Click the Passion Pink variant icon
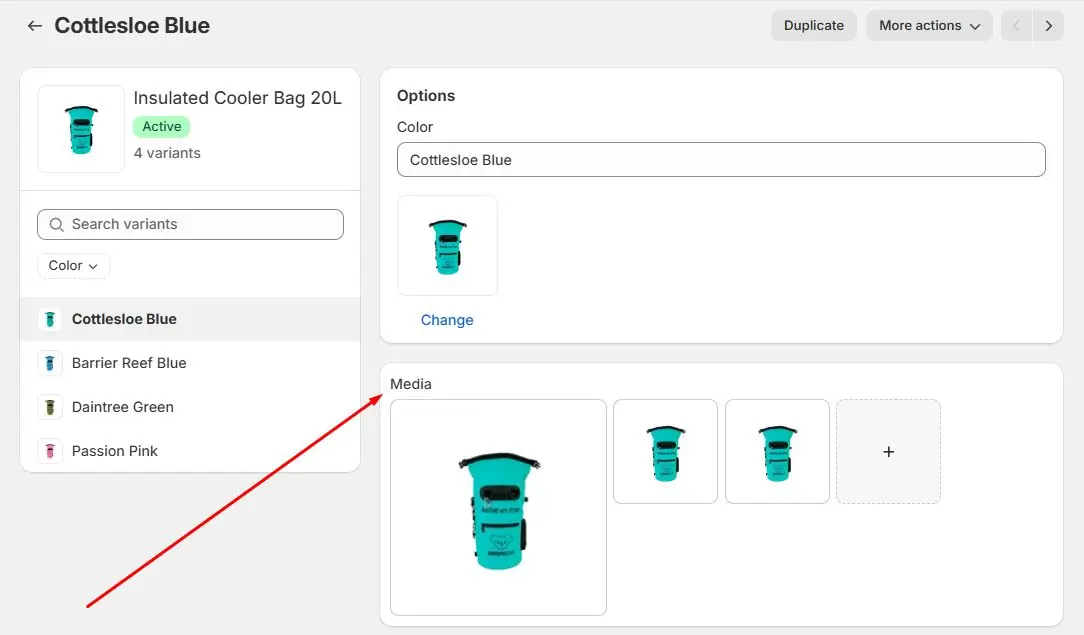1084x635 pixels. pos(50,451)
